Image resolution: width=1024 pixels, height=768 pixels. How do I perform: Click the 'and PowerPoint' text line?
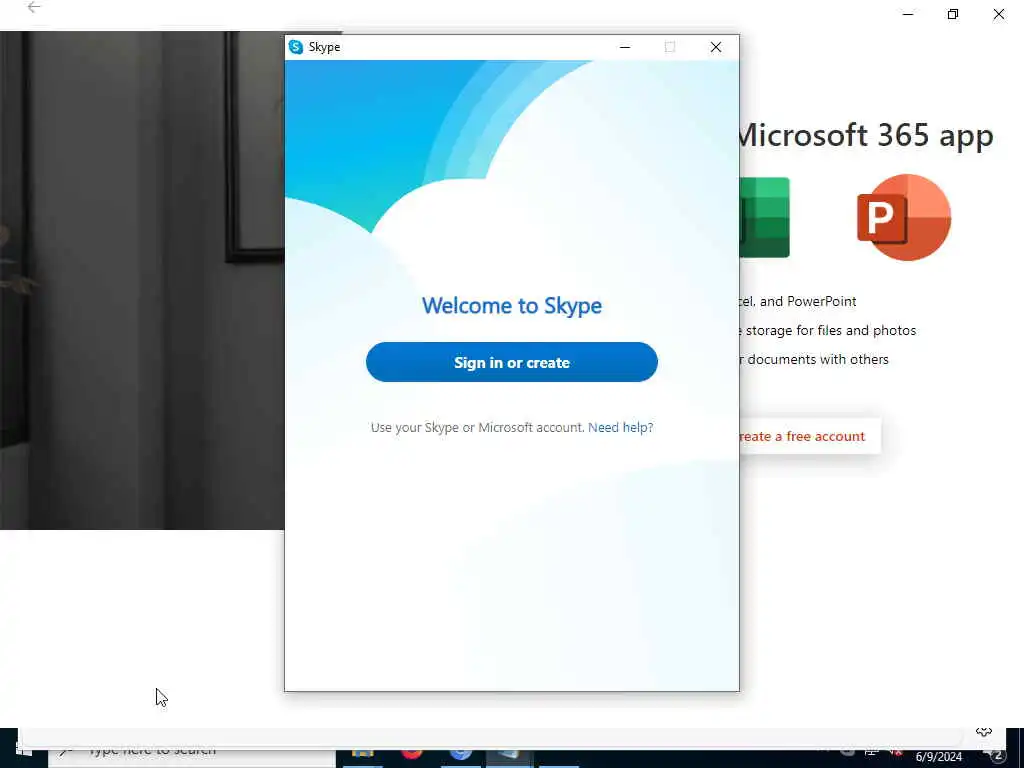pos(798,301)
